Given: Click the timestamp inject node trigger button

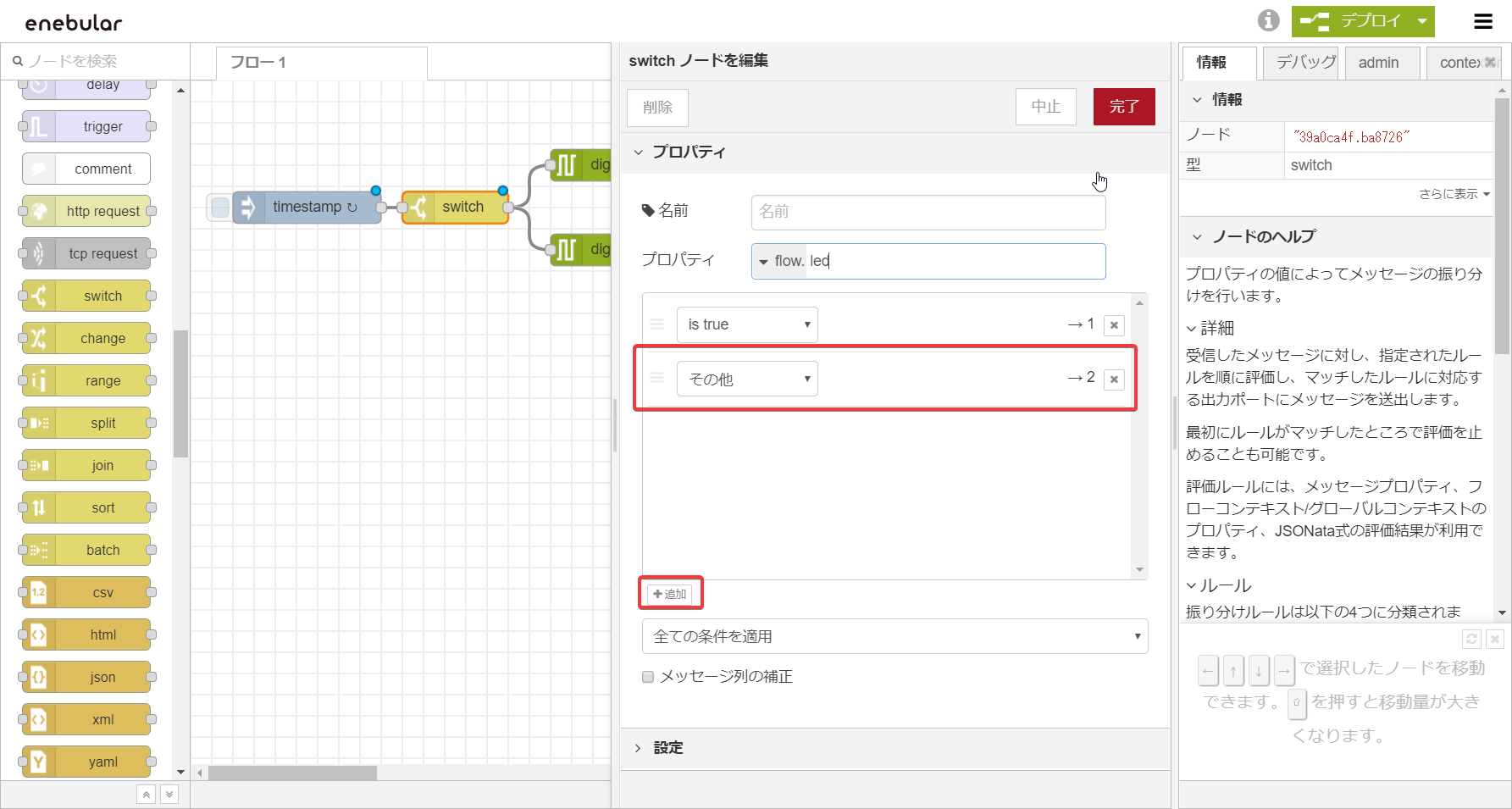Looking at the screenshot, I should click(x=219, y=207).
